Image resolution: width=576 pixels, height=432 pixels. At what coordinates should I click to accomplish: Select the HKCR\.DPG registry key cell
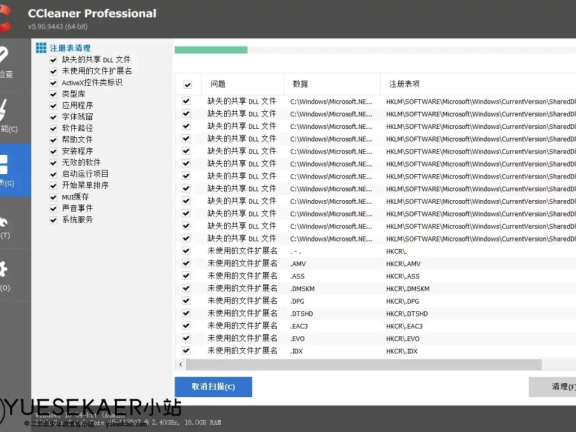[x=403, y=301]
